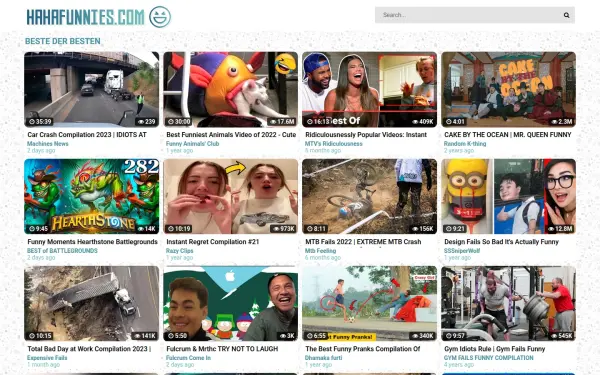Open the Design Fails video thumbnail

click(508, 197)
